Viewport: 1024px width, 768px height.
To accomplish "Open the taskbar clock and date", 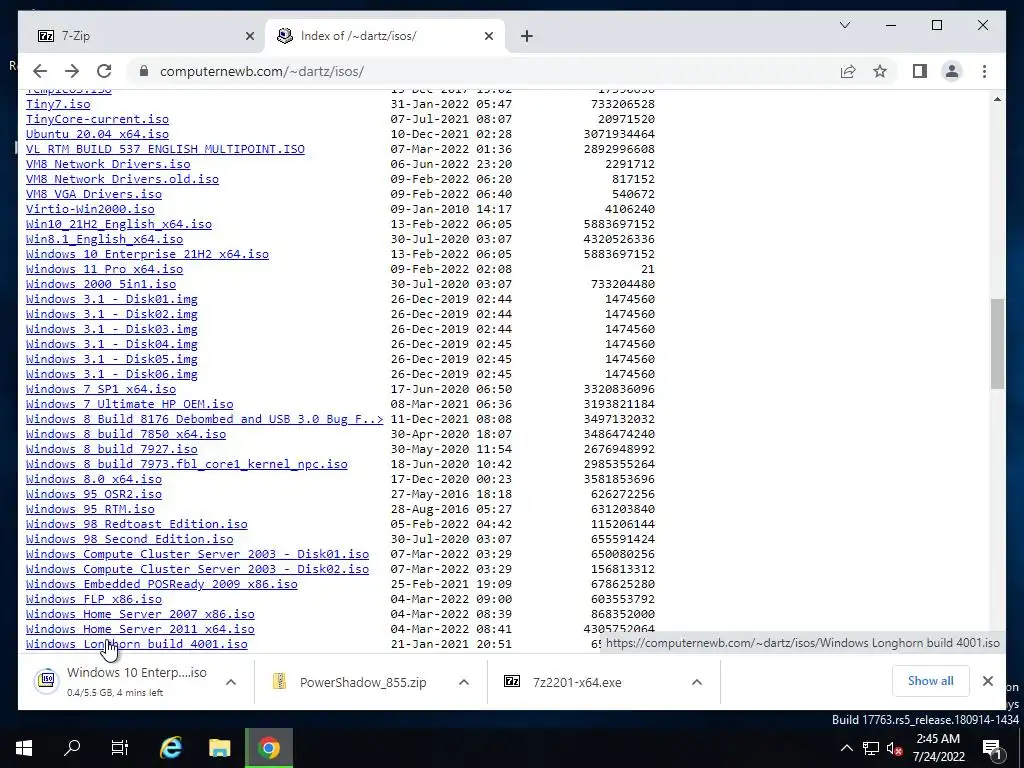I will click(x=938, y=748).
